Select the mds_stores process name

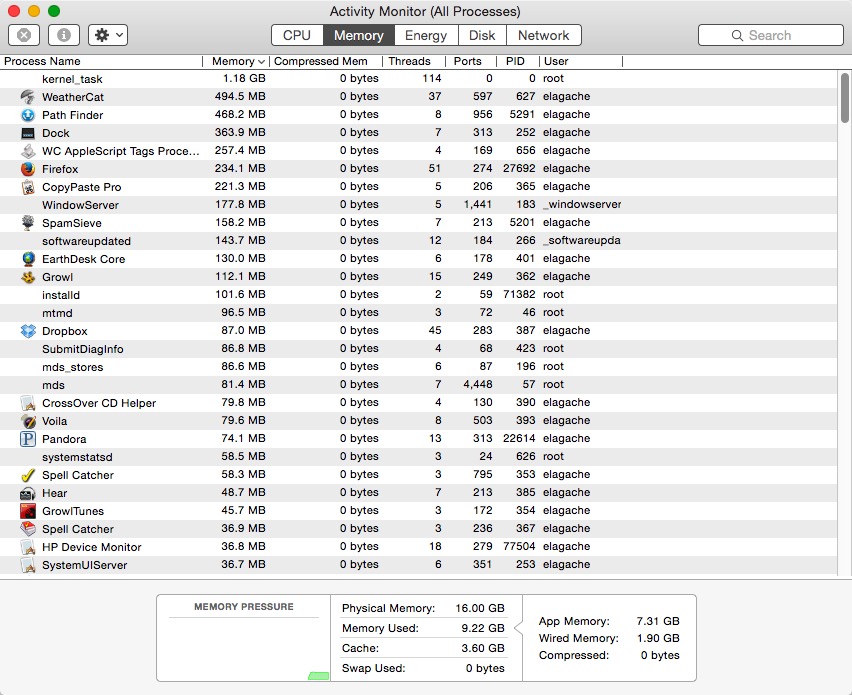coord(72,367)
